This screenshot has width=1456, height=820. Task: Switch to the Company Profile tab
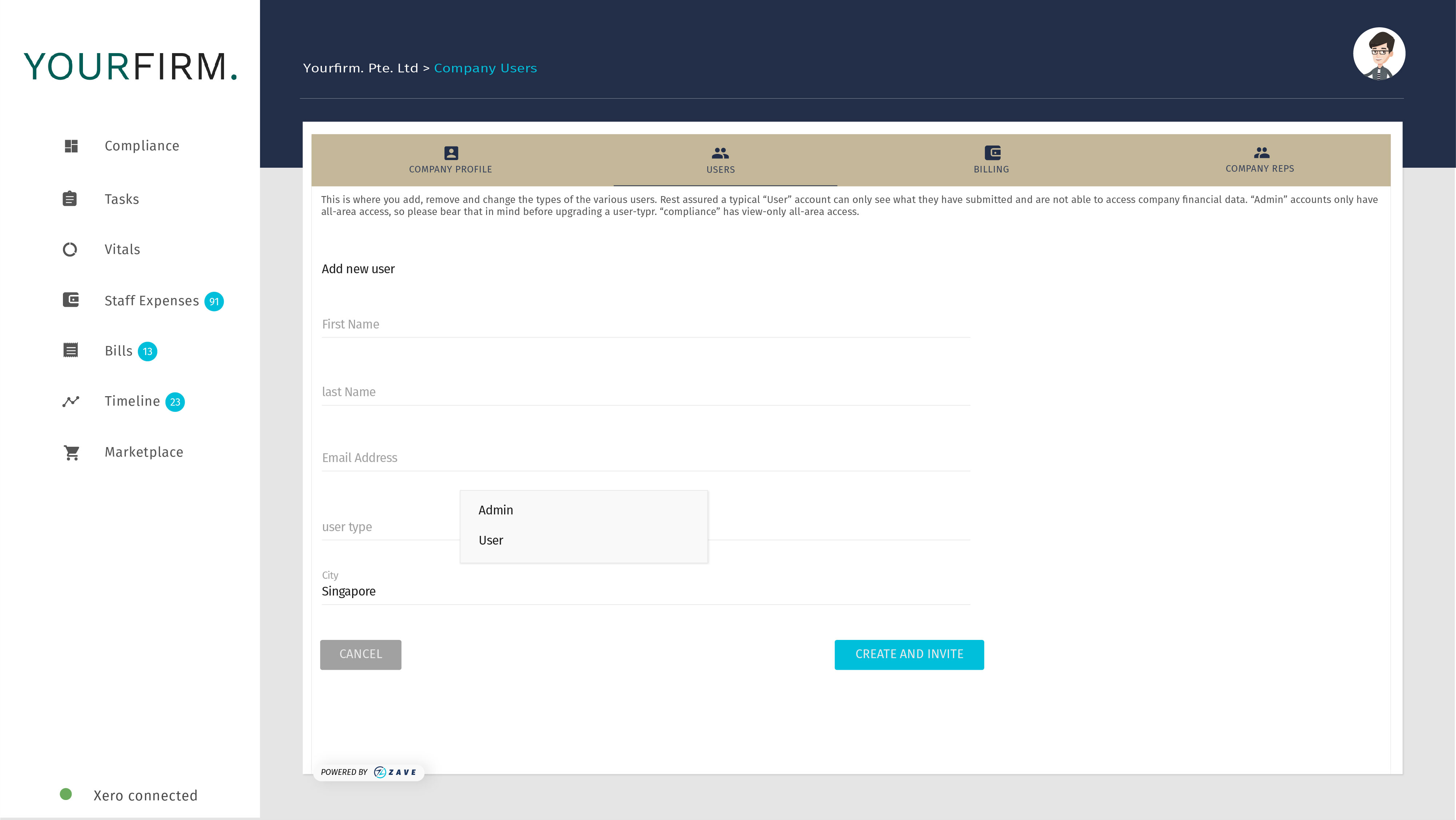tap(451, 160)
